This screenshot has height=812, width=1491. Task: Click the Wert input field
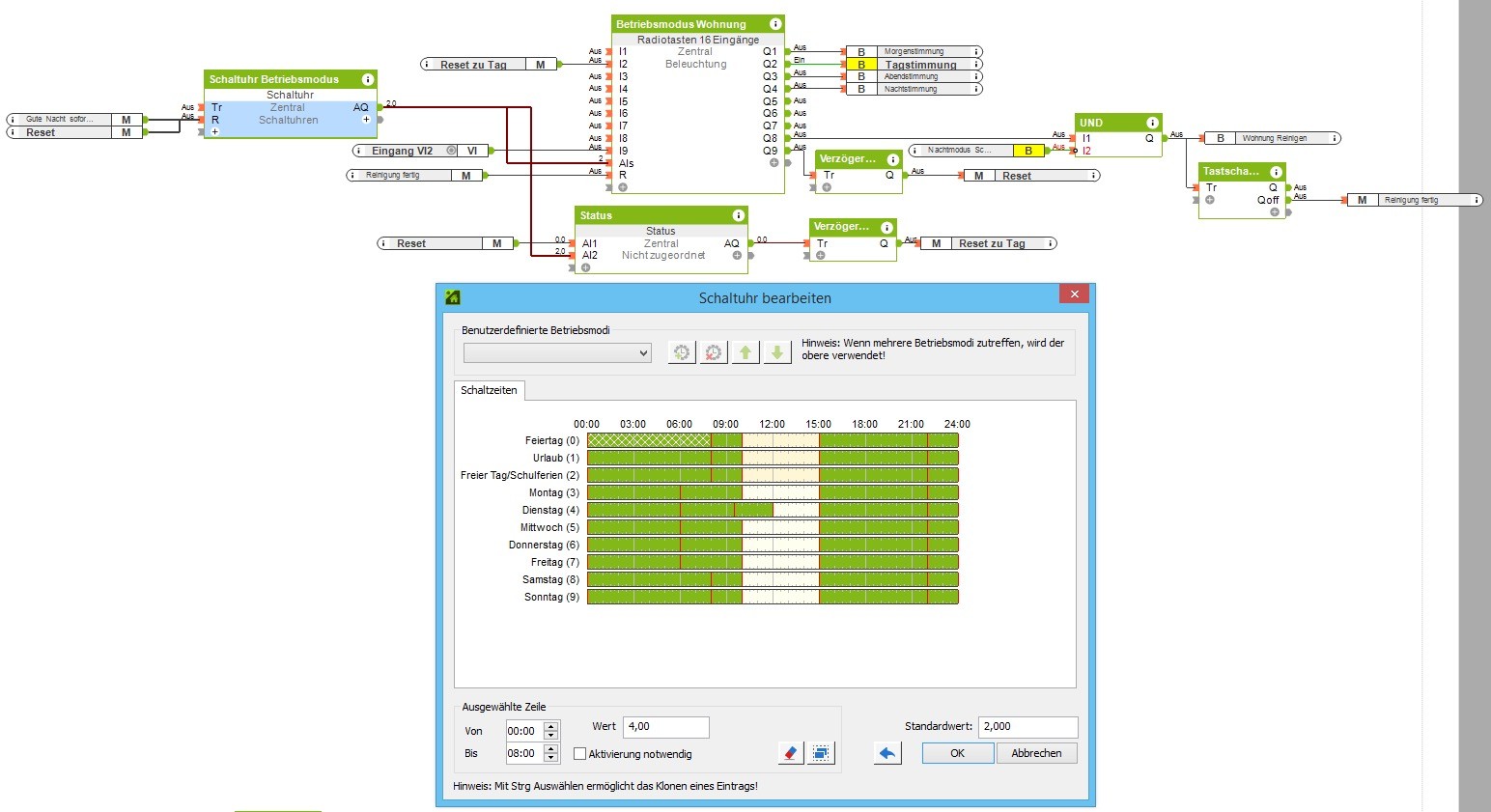(665, 727)
